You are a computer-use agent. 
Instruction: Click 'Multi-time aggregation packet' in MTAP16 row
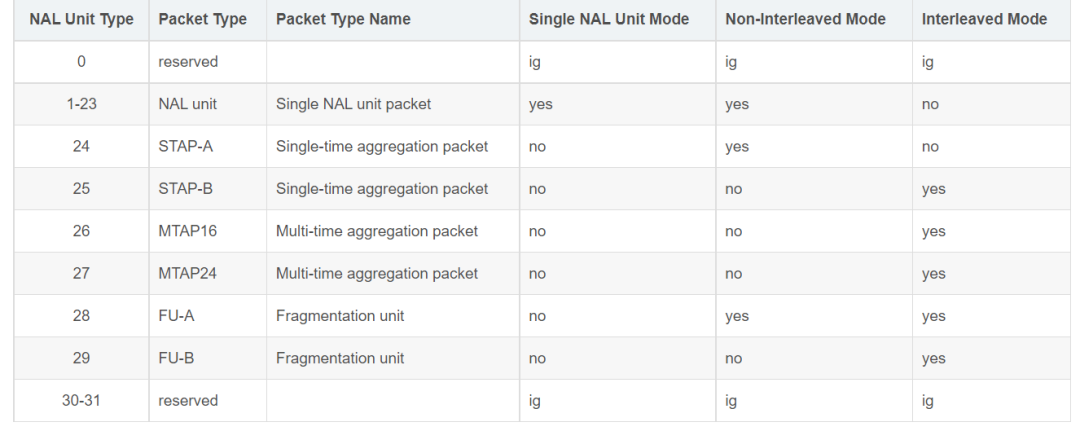pos(377,231)
